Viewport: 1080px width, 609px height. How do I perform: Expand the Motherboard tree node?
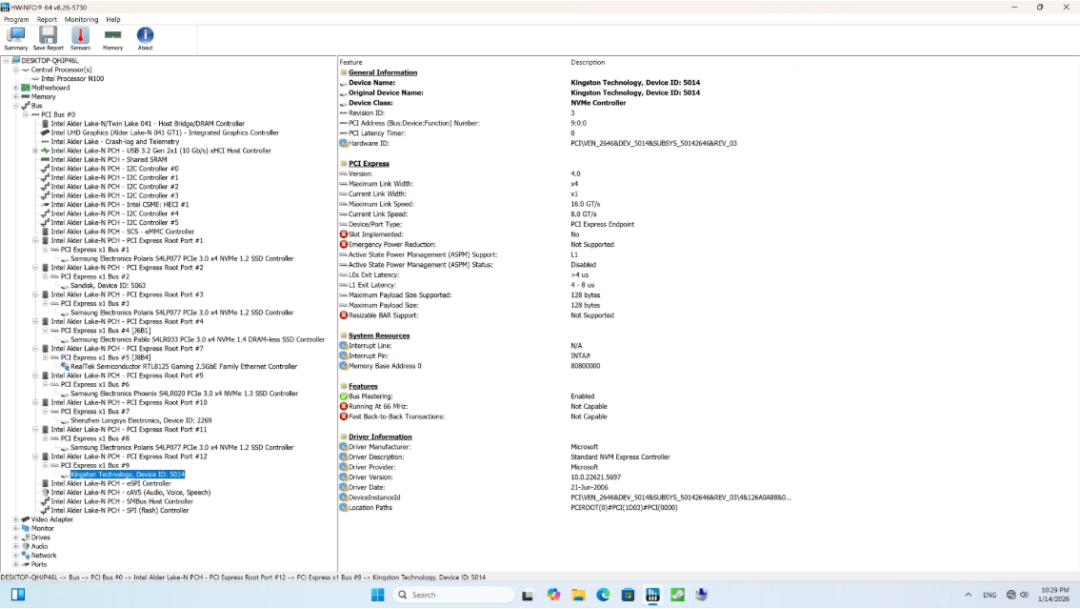[x=15, y=88]
